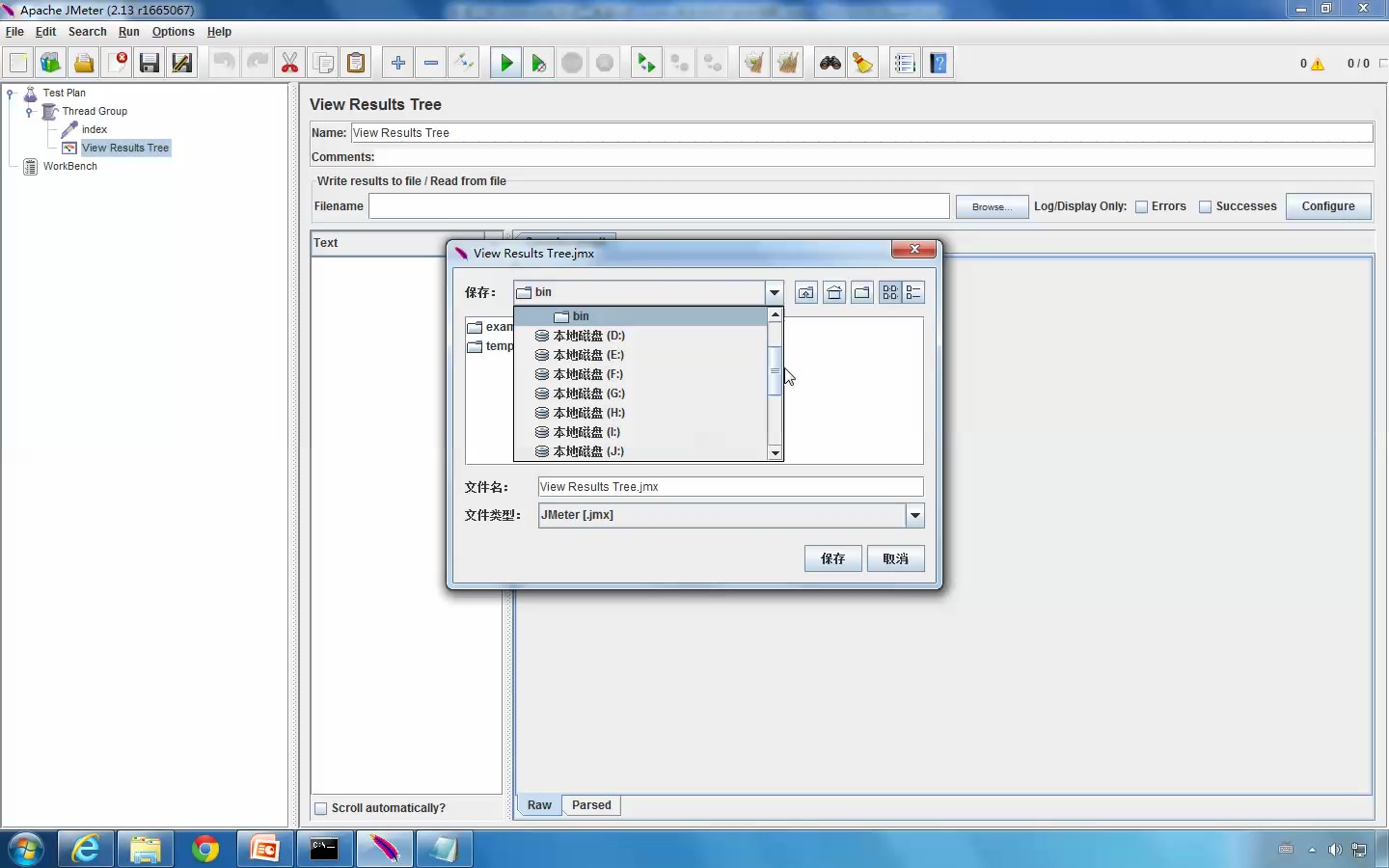Click the Search binoculars icon
Screen dimensions: 1389x868
(x=831, y=64)
